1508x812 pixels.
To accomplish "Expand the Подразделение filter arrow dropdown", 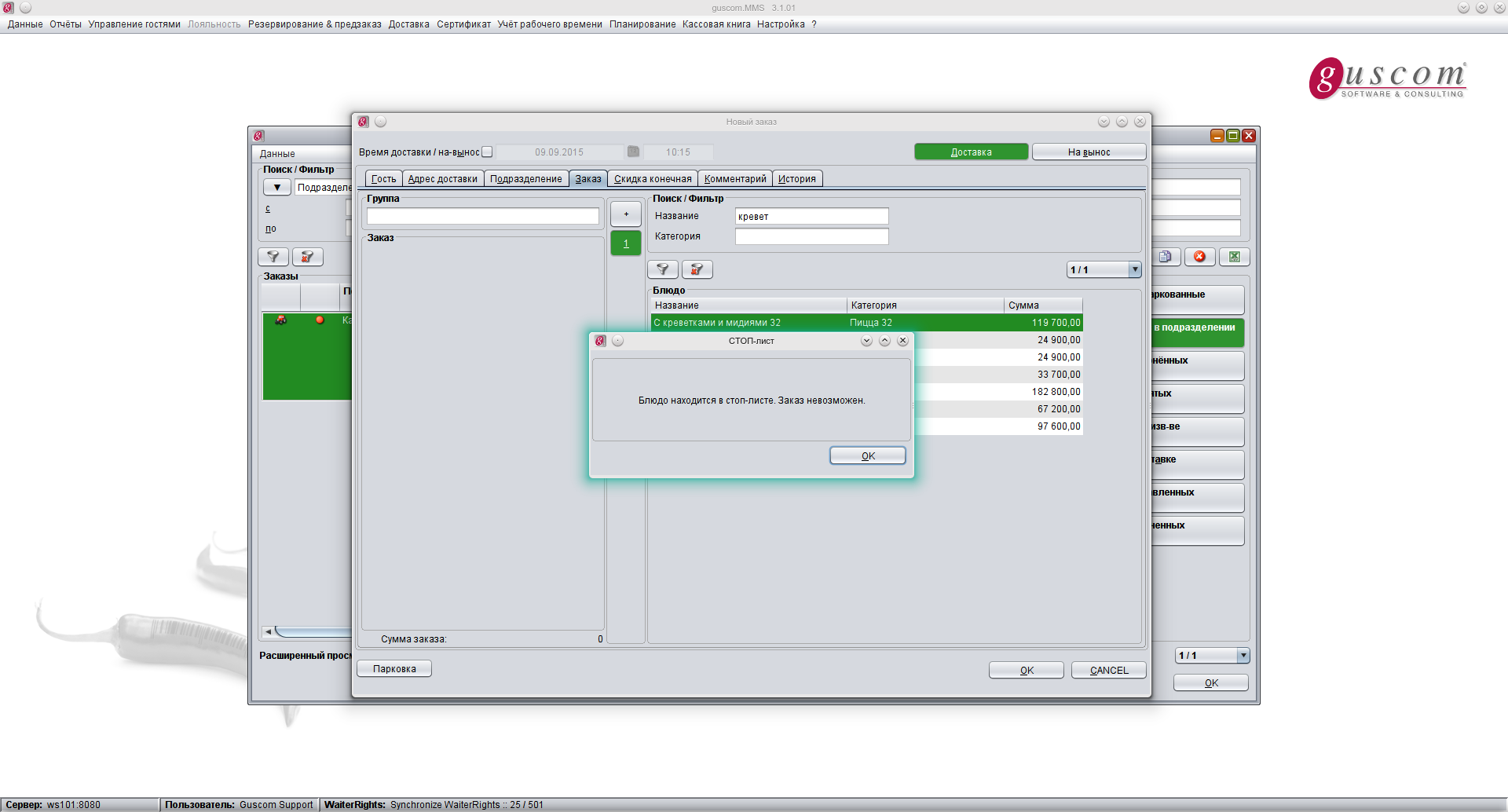I will pyautogui.click(x=276, y=188).
